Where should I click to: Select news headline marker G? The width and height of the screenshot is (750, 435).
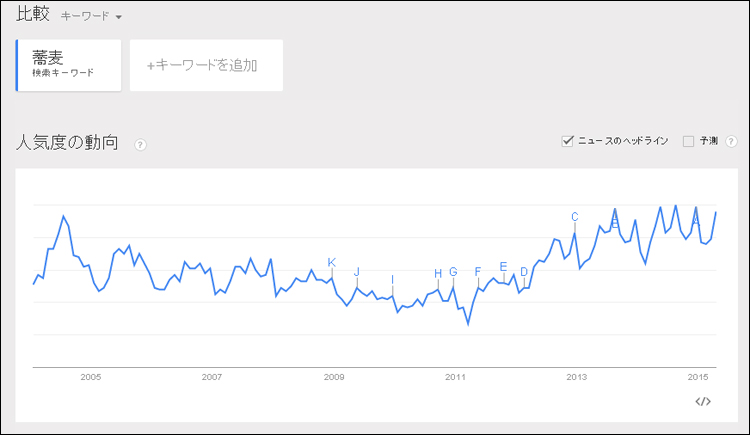[x=453, y=272]
